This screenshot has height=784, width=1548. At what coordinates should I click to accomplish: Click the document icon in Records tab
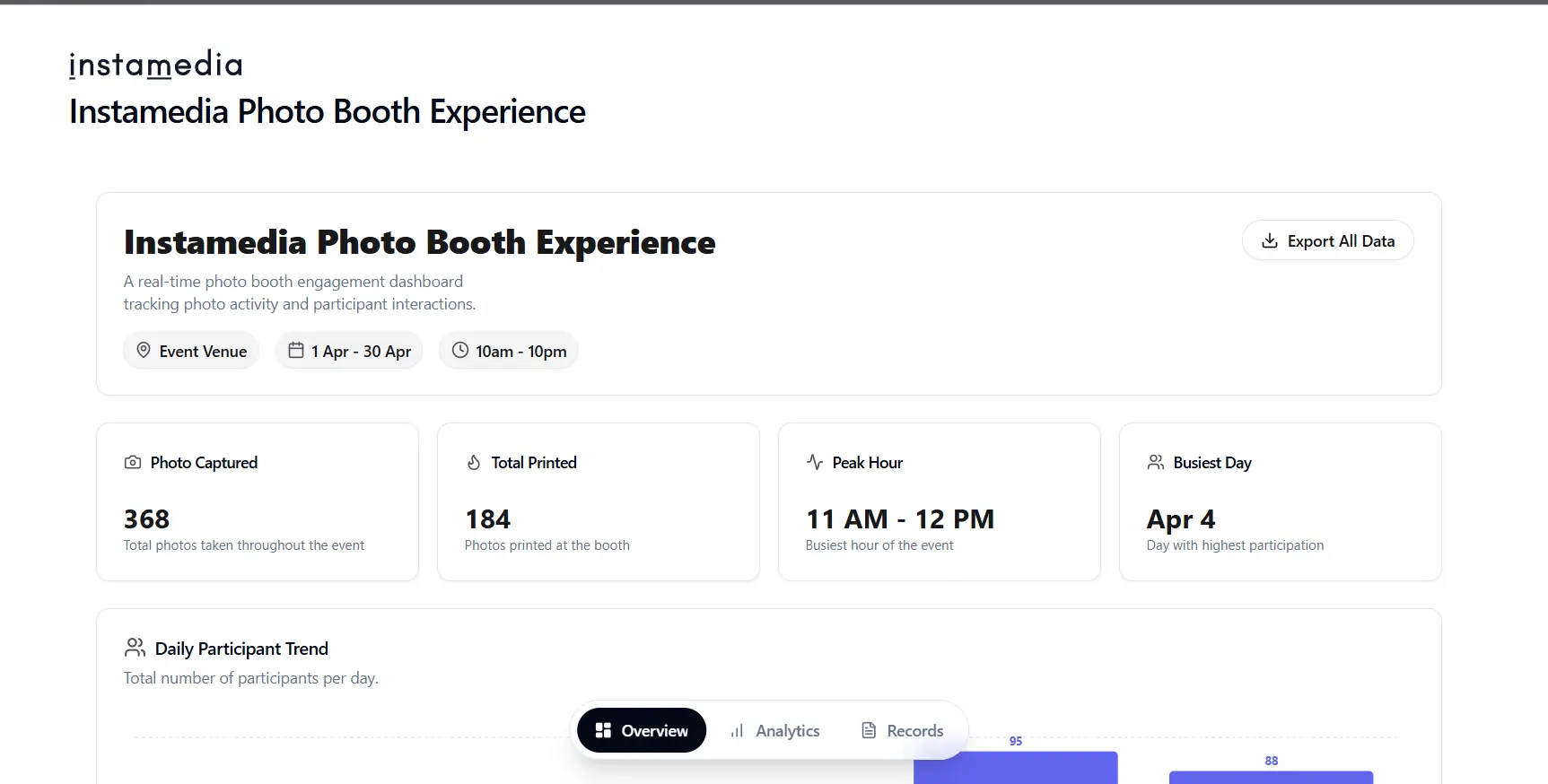(x=869, y=730)
